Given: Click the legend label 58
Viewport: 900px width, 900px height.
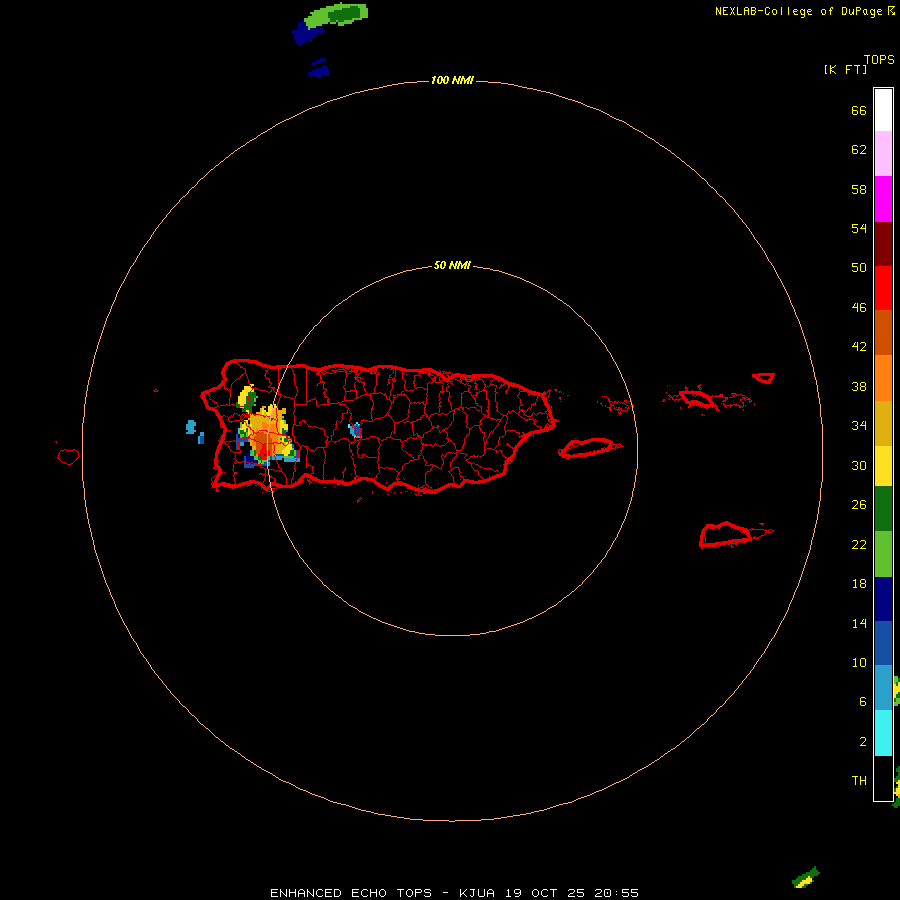Looking at the screenshot, I should (859, 189).
